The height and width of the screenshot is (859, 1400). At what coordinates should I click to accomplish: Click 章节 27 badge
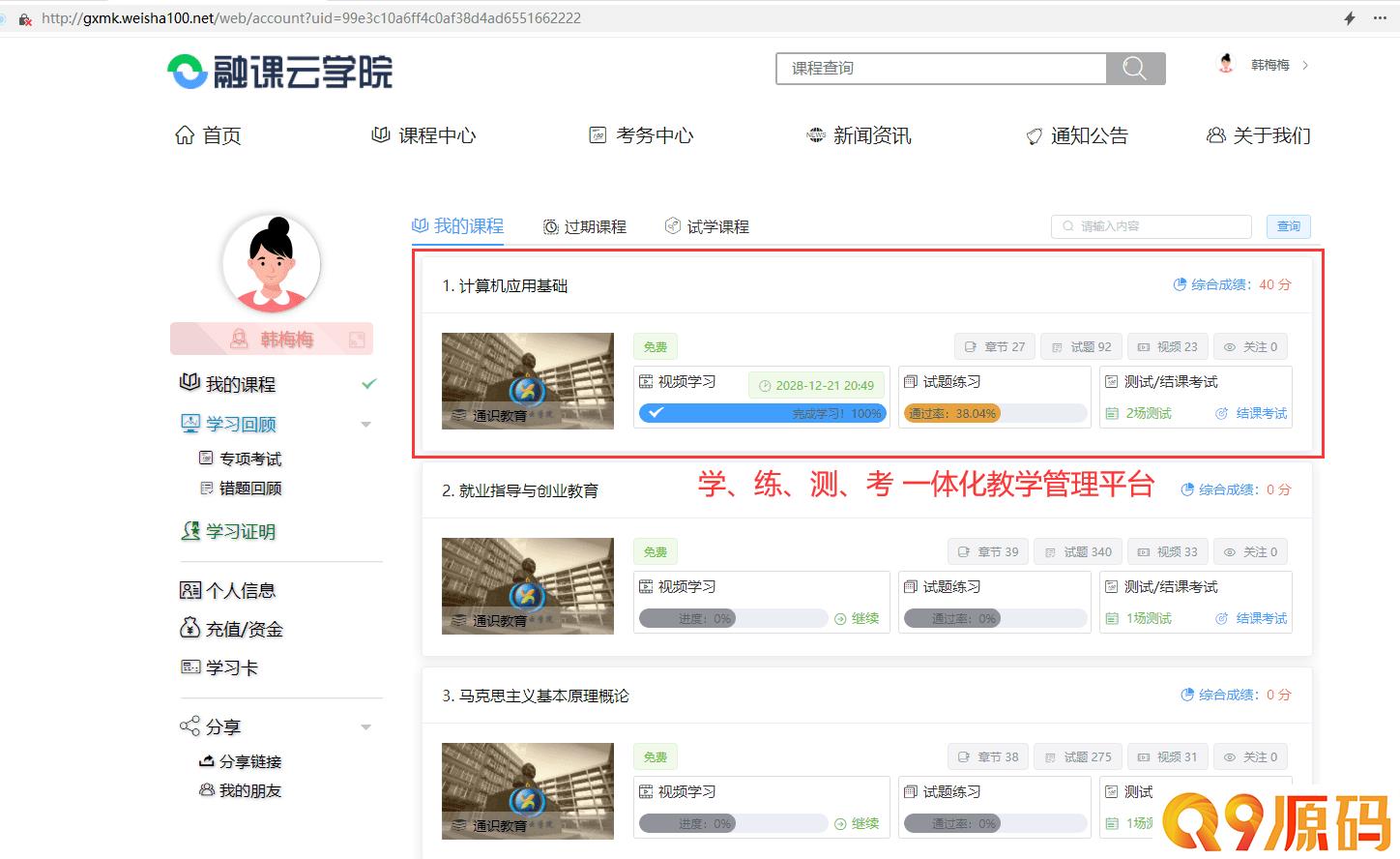995,346
